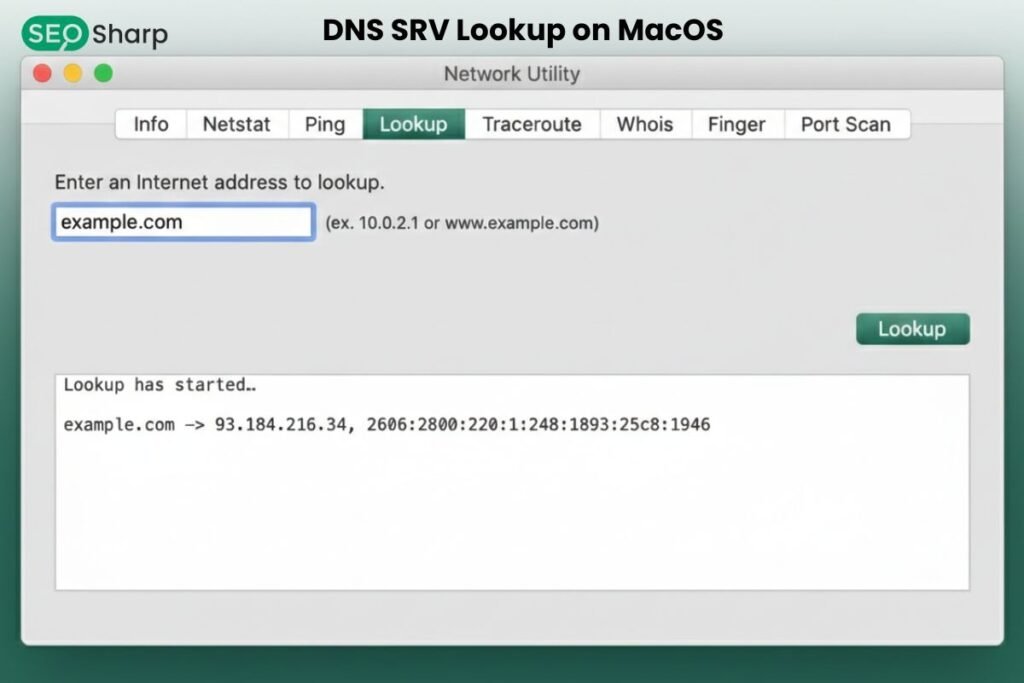Activate the Lookup tab
Viewport: 1024px width, 683px height.
coord(414,124)
